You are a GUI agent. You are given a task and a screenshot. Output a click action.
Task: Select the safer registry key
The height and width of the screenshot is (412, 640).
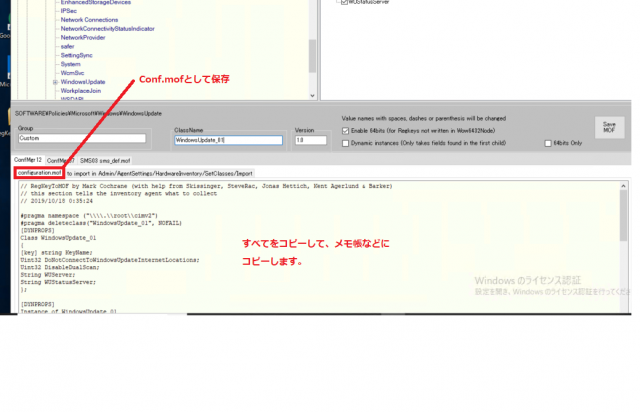click(x=68, y=45)
